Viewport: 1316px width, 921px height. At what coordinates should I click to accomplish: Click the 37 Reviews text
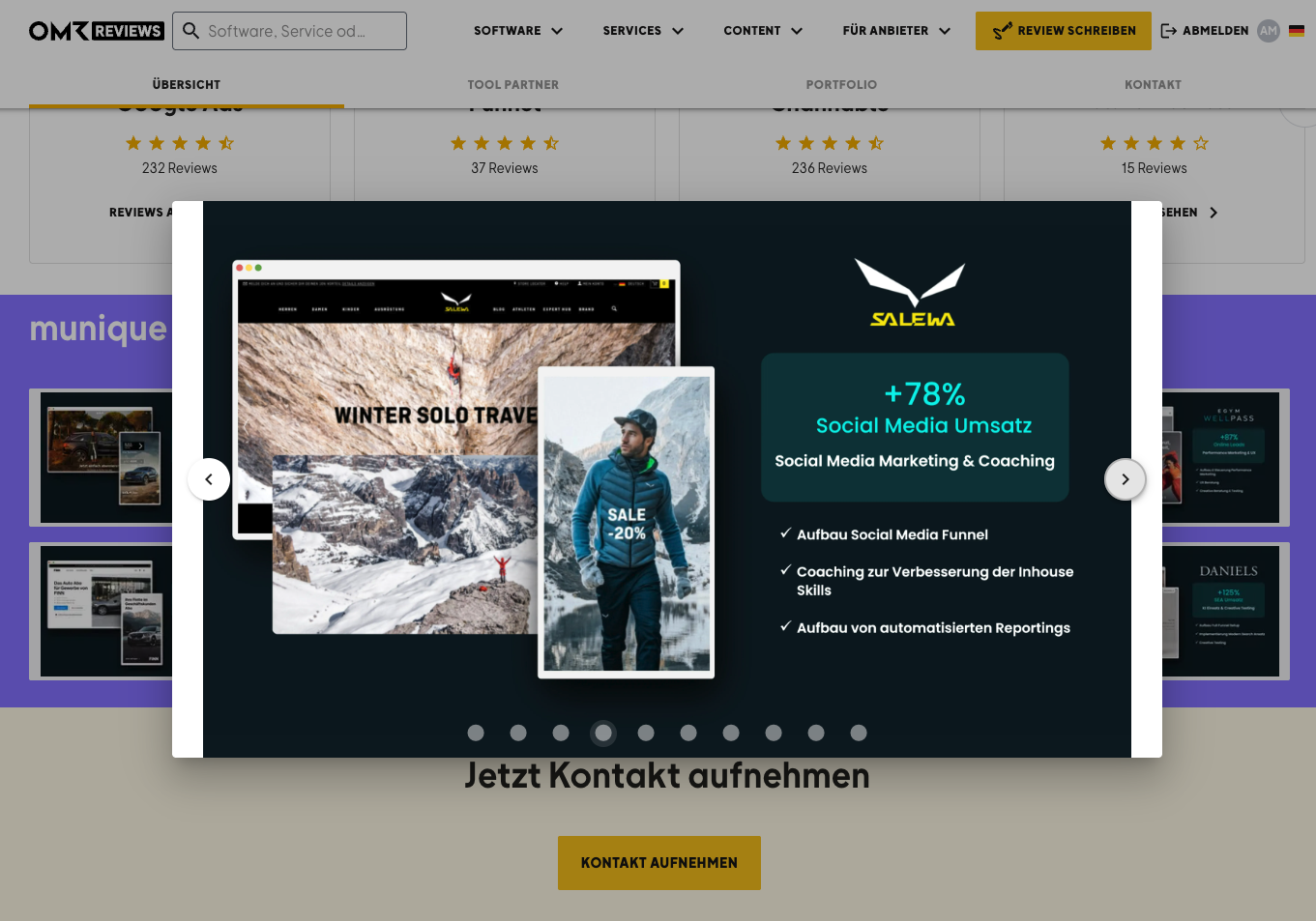point(505,168)
